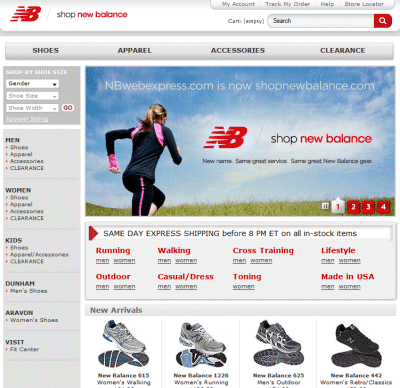
Task: Select men under Made in USA
Action: coord(328,287)
